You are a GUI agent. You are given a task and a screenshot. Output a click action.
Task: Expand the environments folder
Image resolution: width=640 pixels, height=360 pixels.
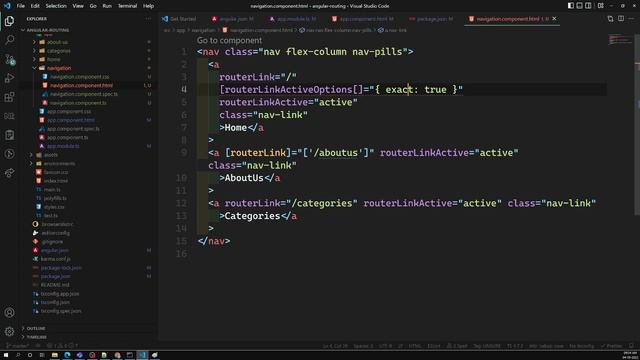click(59, 163)
